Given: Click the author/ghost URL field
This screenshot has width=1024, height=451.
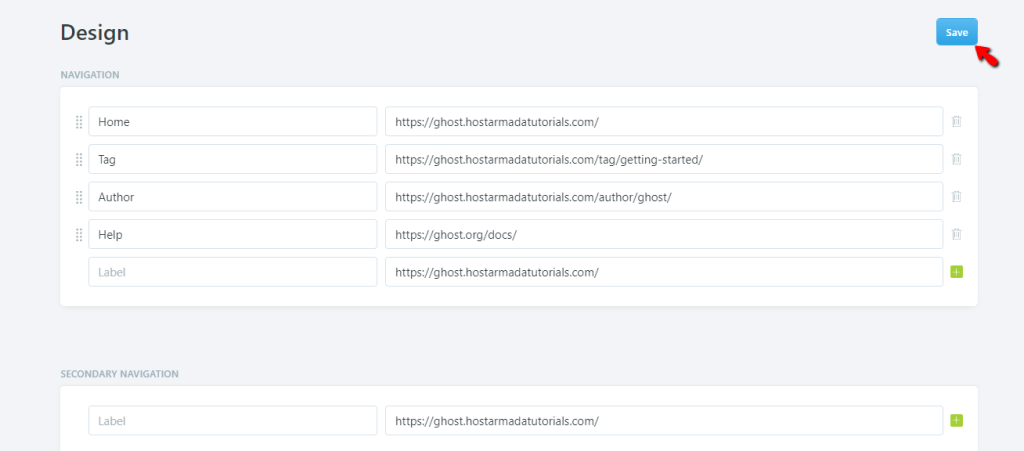Looking at the screenshot, I should point(663,197).
